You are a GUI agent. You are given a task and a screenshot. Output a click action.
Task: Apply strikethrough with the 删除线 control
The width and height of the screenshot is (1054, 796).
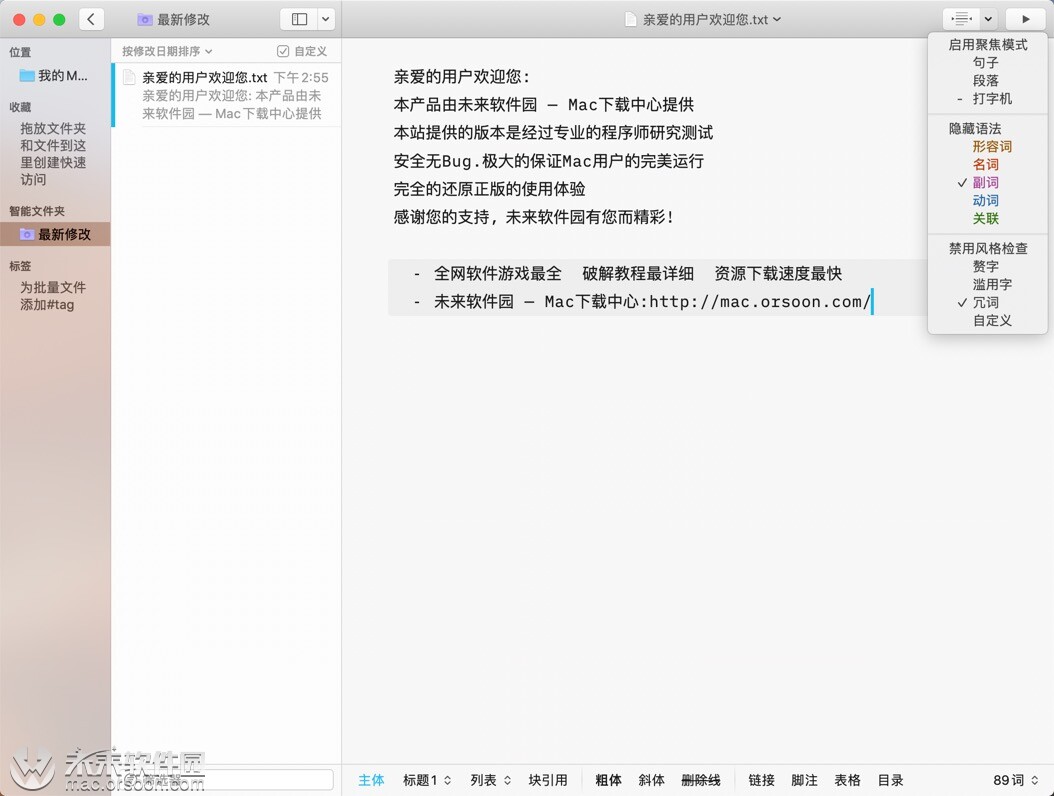[701, 780]
